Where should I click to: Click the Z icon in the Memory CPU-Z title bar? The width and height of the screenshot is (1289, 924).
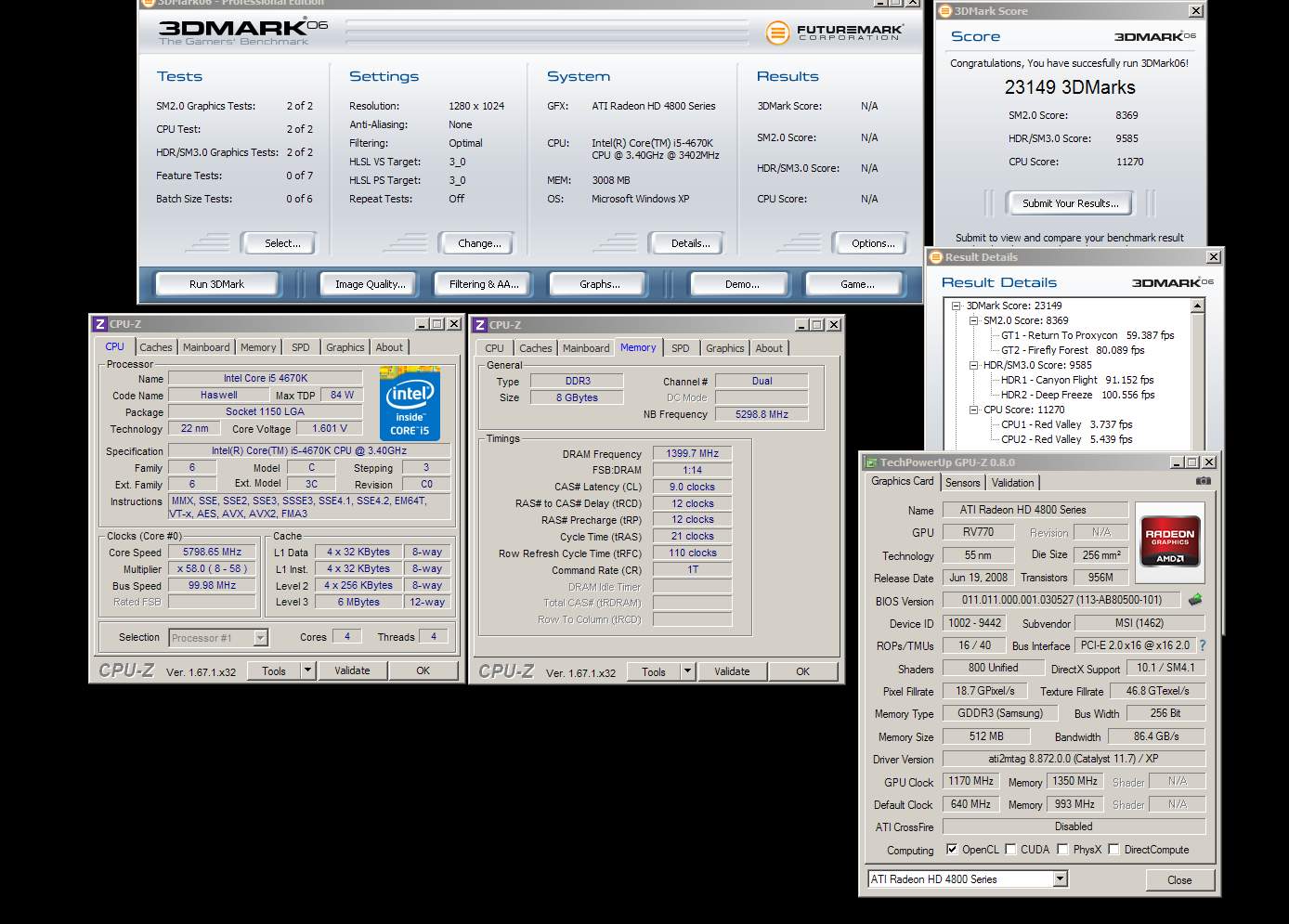tap(480, 325)
